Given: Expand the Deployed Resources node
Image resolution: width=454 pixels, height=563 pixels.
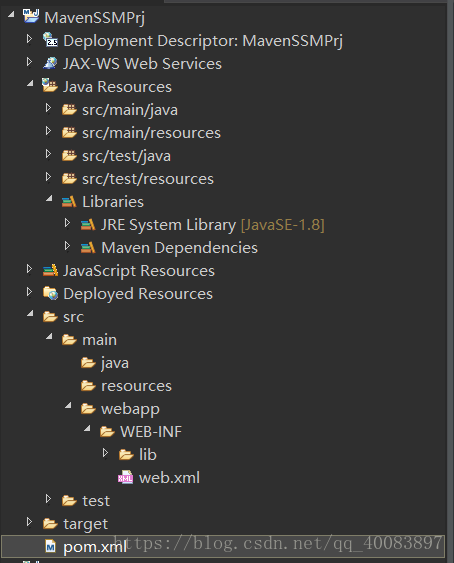Looking at the screenshot, I should click(x=29, y=292).
